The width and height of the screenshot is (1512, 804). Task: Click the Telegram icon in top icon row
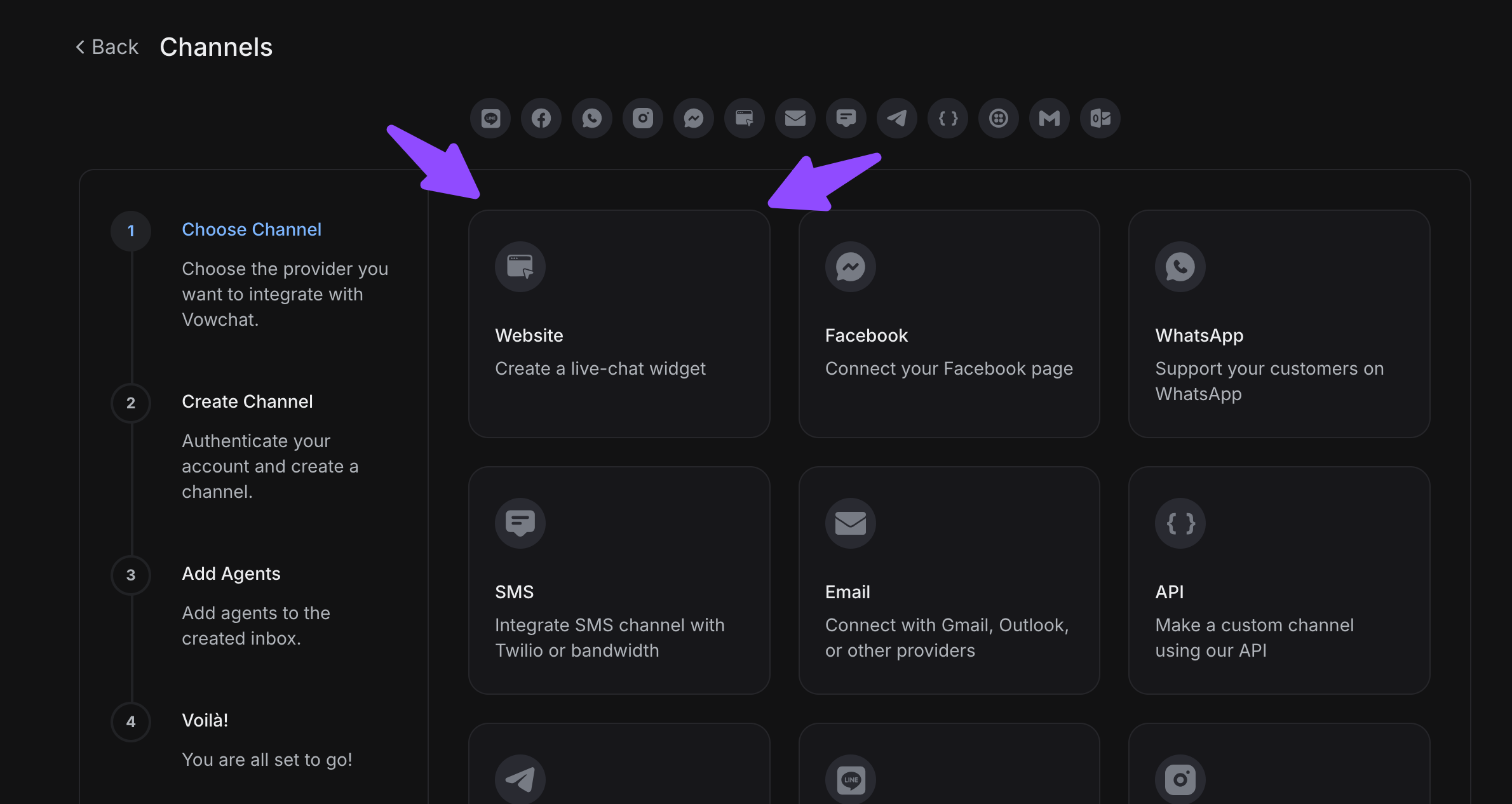[x=897, y=118]
